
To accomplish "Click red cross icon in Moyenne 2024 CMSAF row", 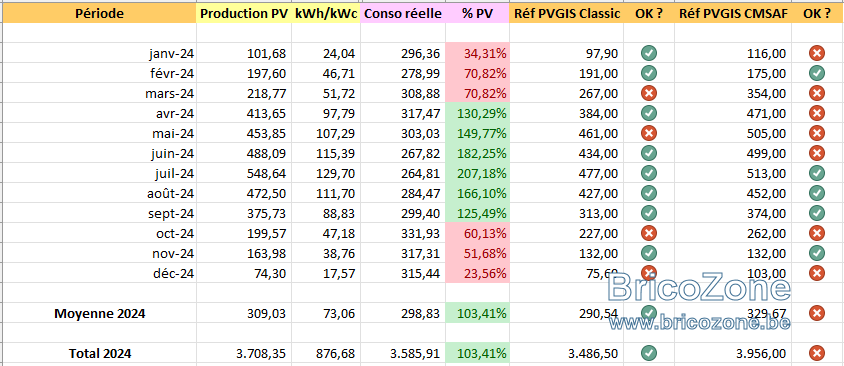I will coord(817,313).
